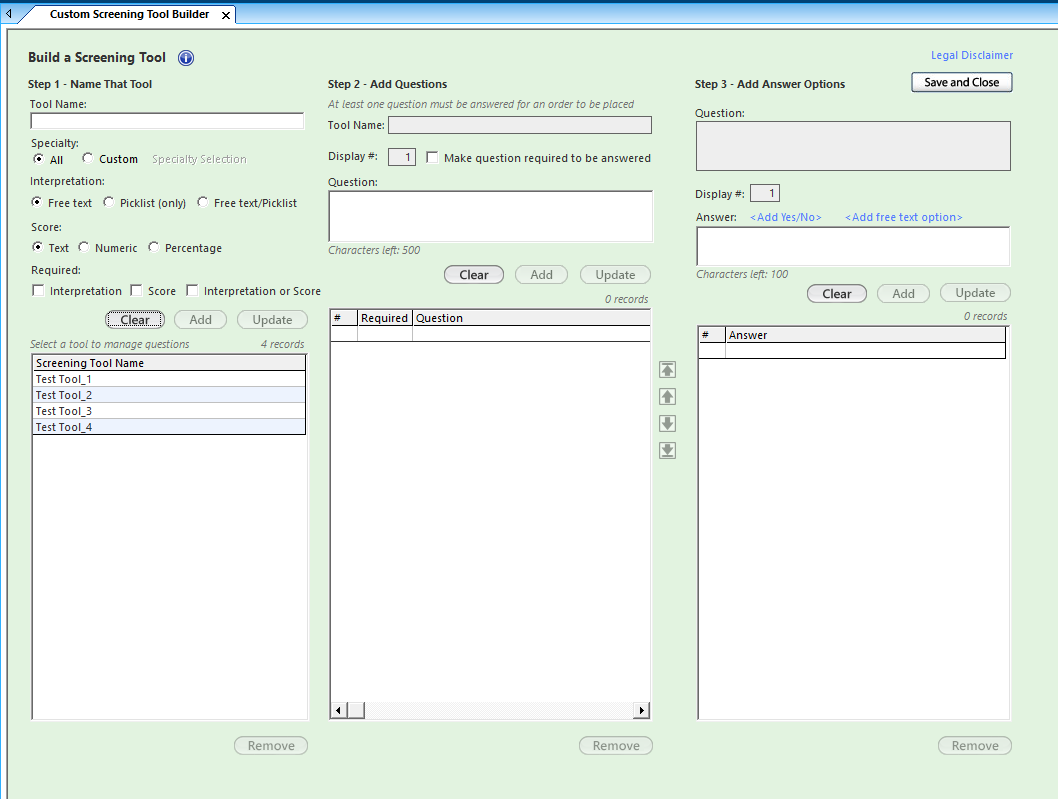The image size is (1058, 799).
Task: Click Update button in Step 1
Action: (x=273, y=320)
